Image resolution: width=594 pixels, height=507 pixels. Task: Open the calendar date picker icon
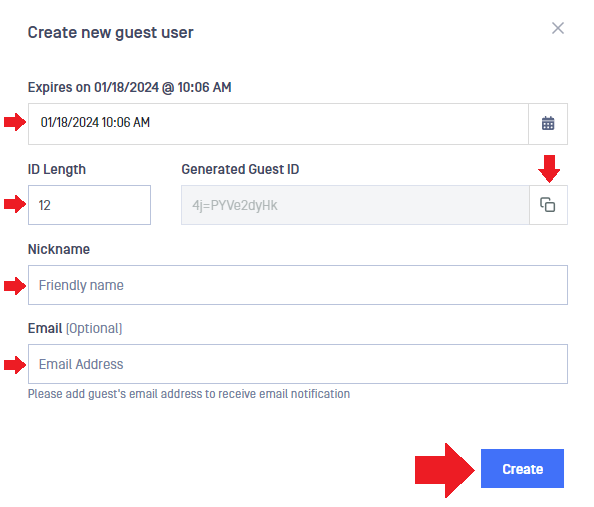pos(548,124)
